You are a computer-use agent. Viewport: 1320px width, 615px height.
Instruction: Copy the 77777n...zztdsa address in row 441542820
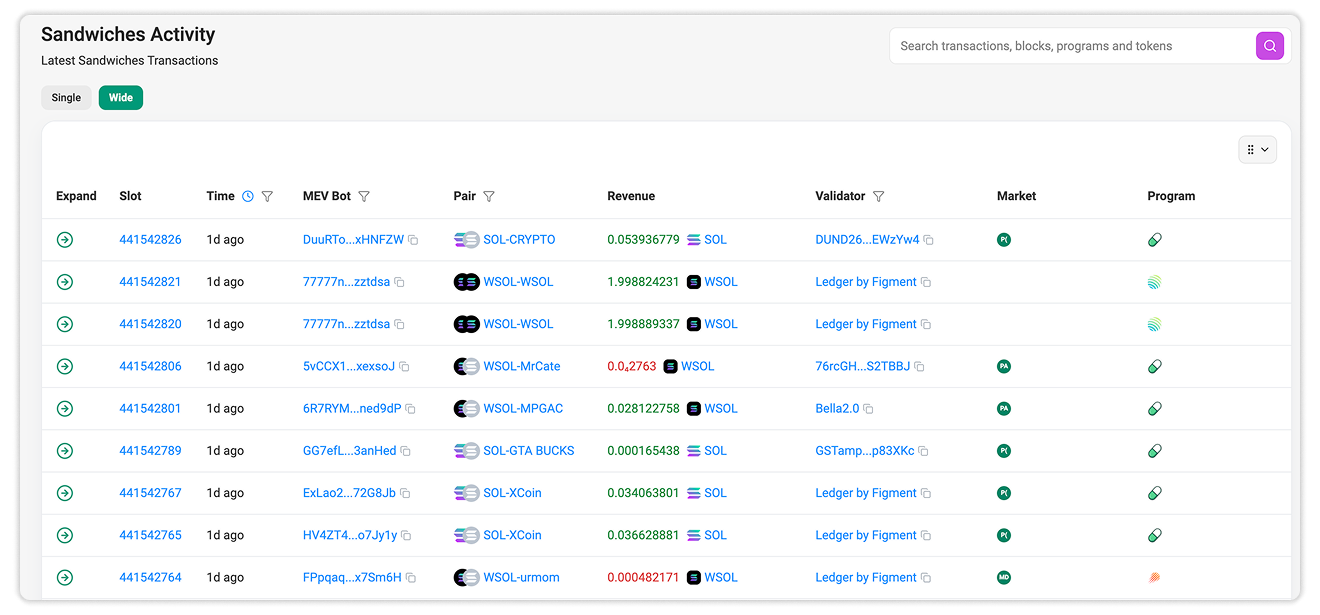point(399,325)
